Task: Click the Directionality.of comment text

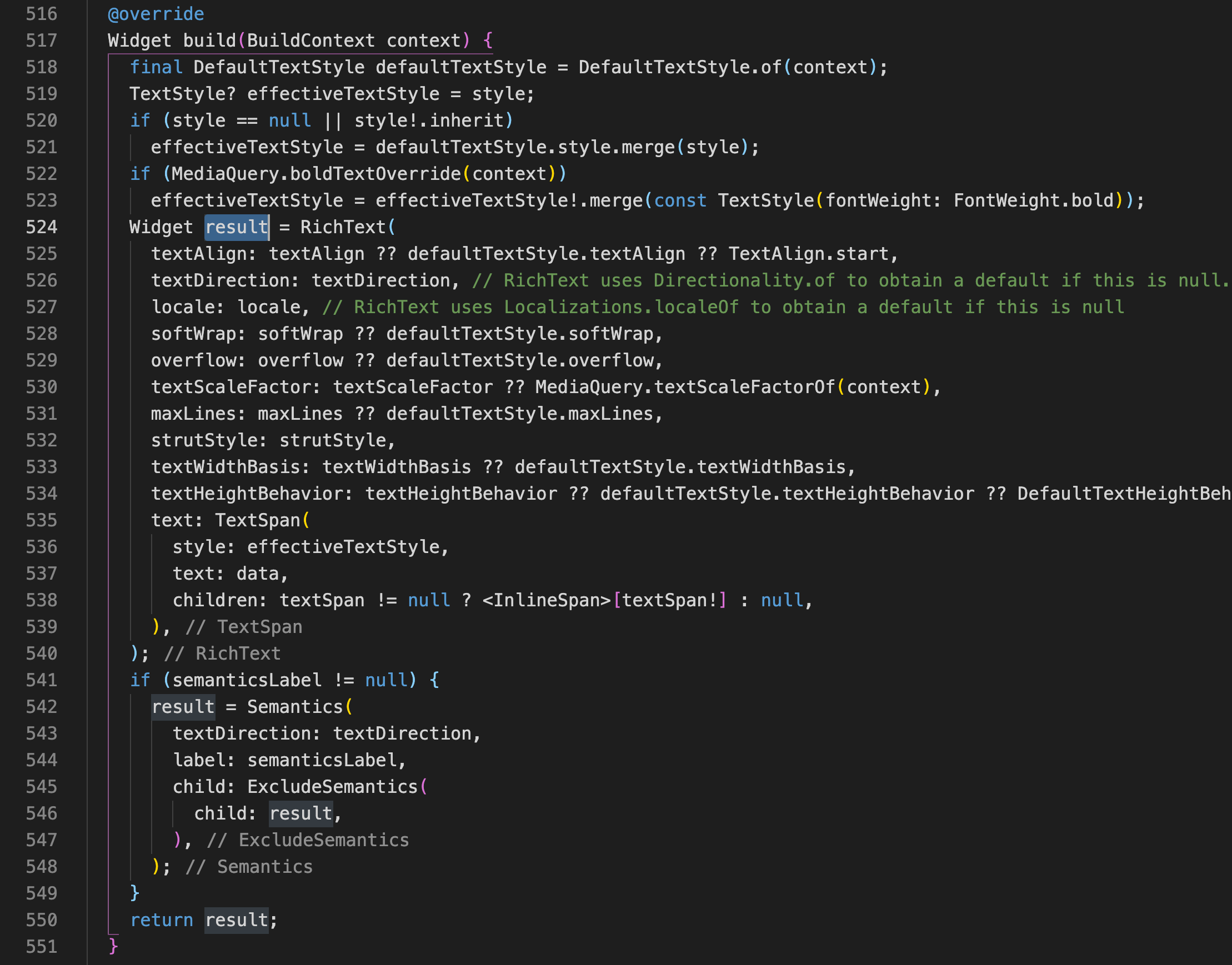Action: pos(744,280)
